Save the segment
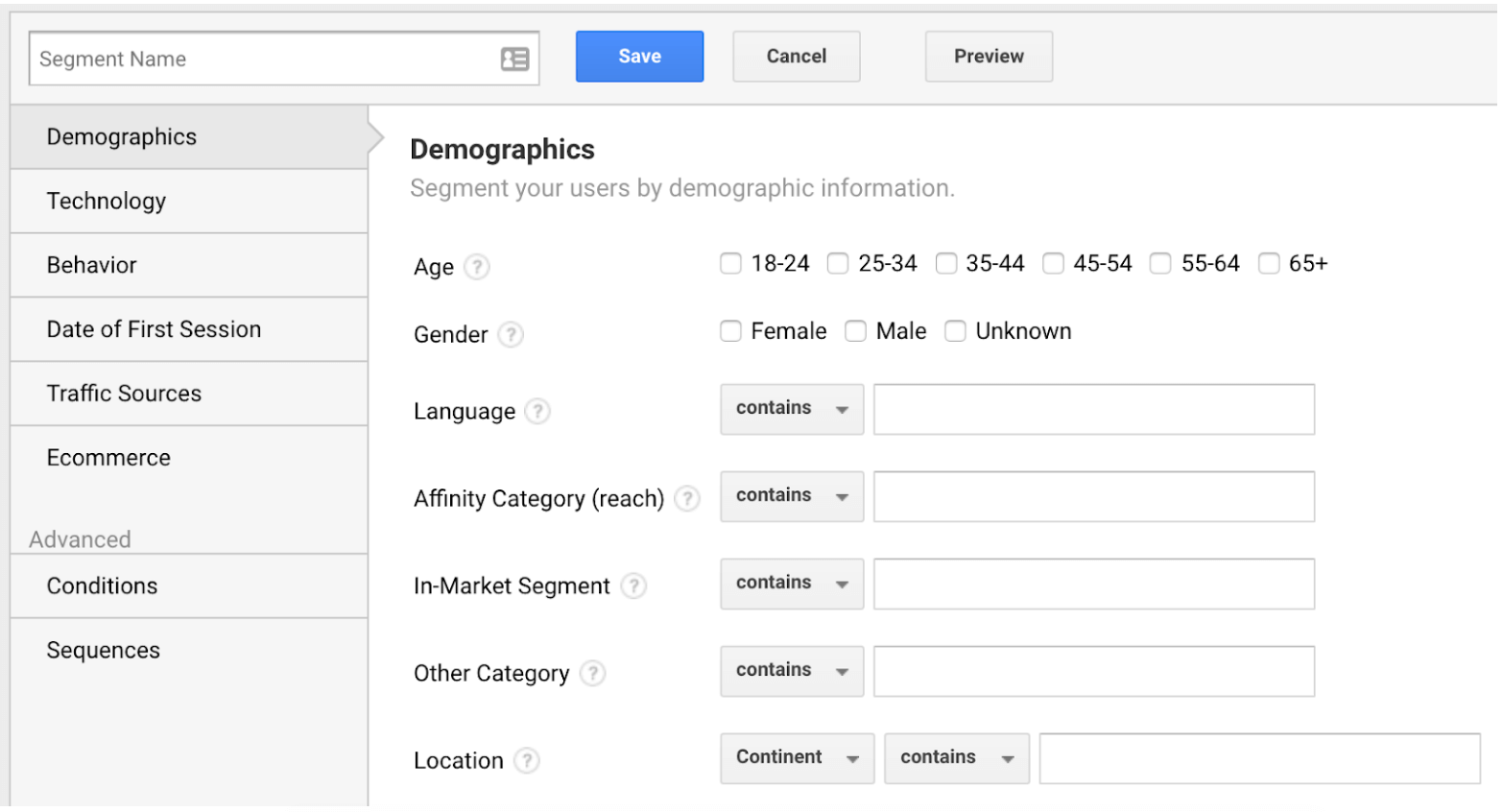The image size is (1503, 812). coord(639,56)
